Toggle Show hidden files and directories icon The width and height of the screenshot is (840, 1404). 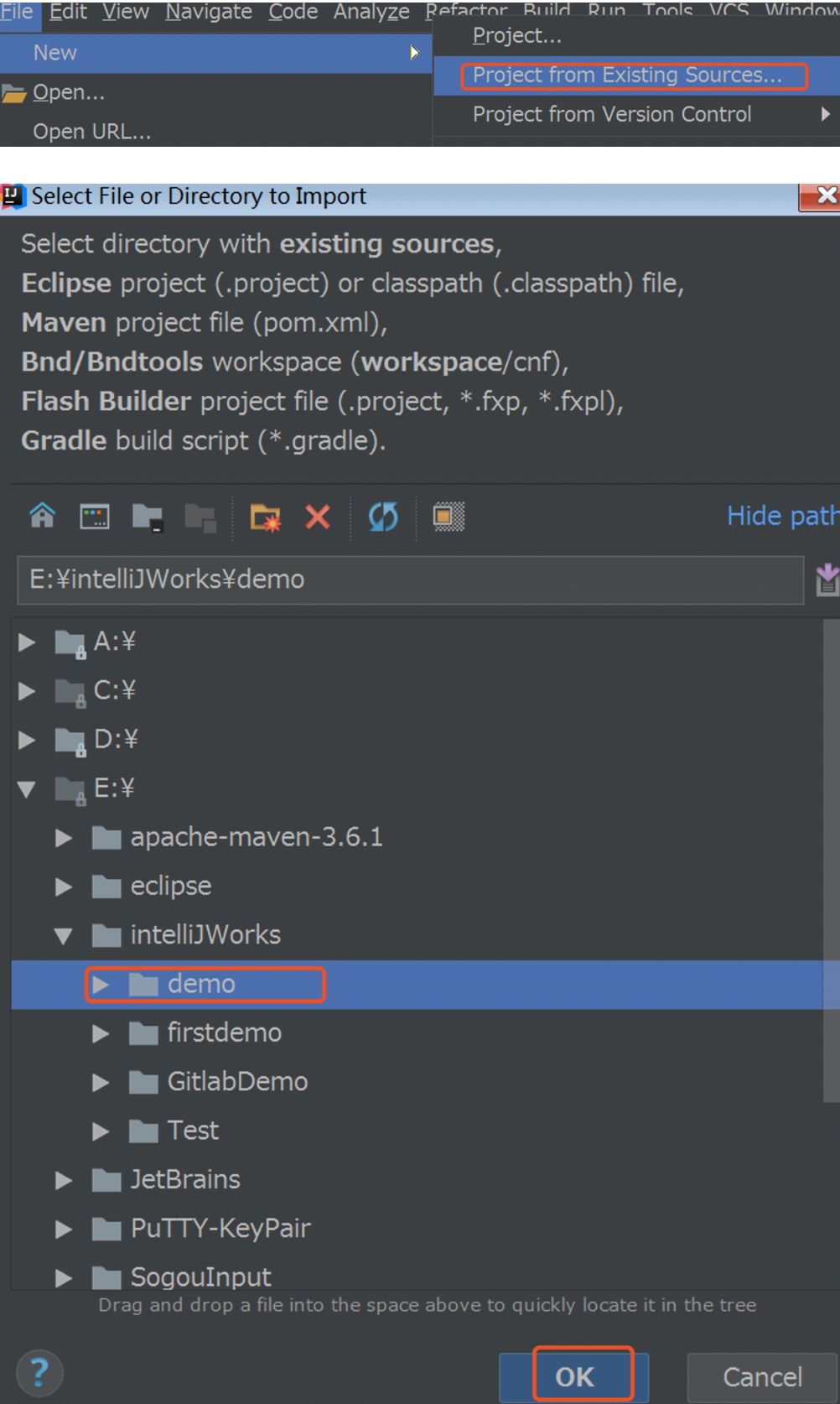(449, 516)
